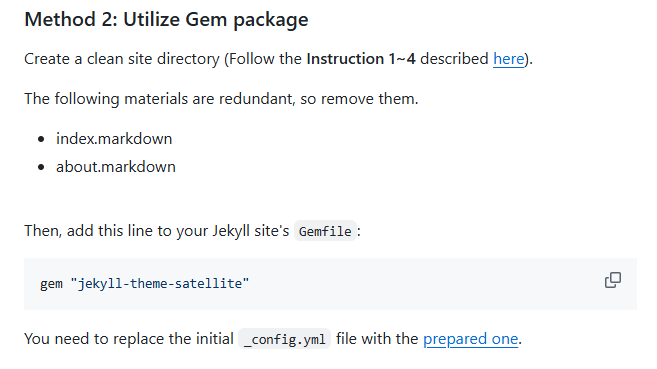This screenshot has height=369, width=657.
Task: Click the bullet point before index.markdown
Action: pyautogui.click(x=41, y=139)
